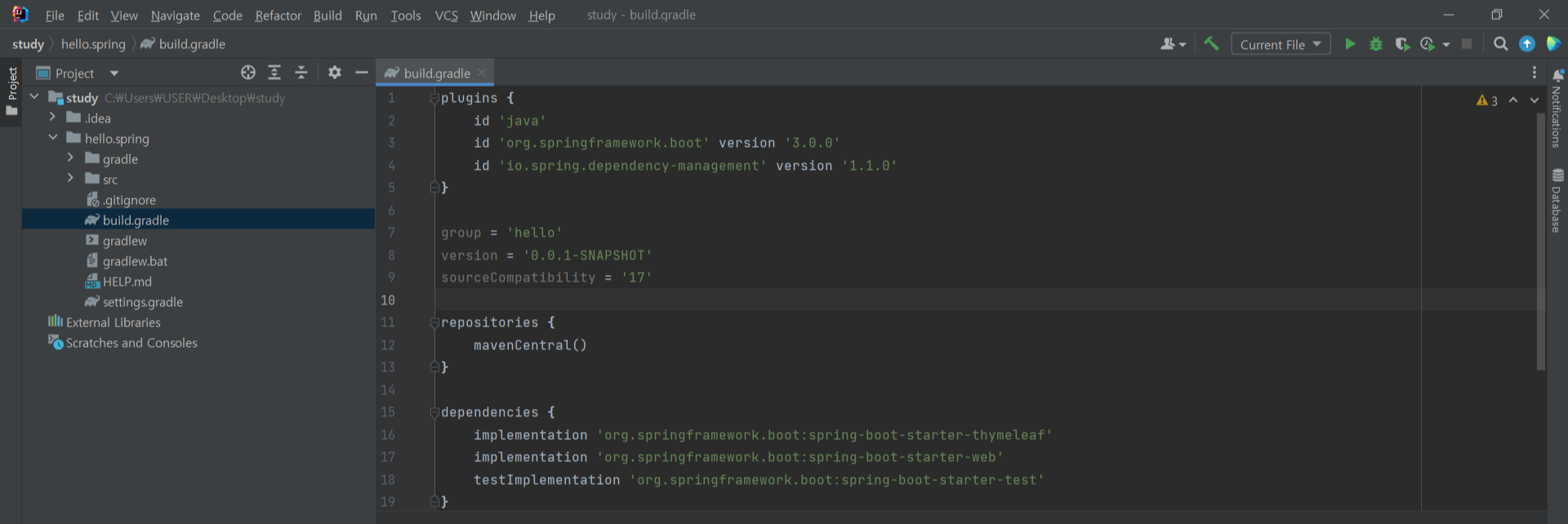Go to previous highlighted problem arrow
1568x524 pixels.
(x=1513, y=100)
